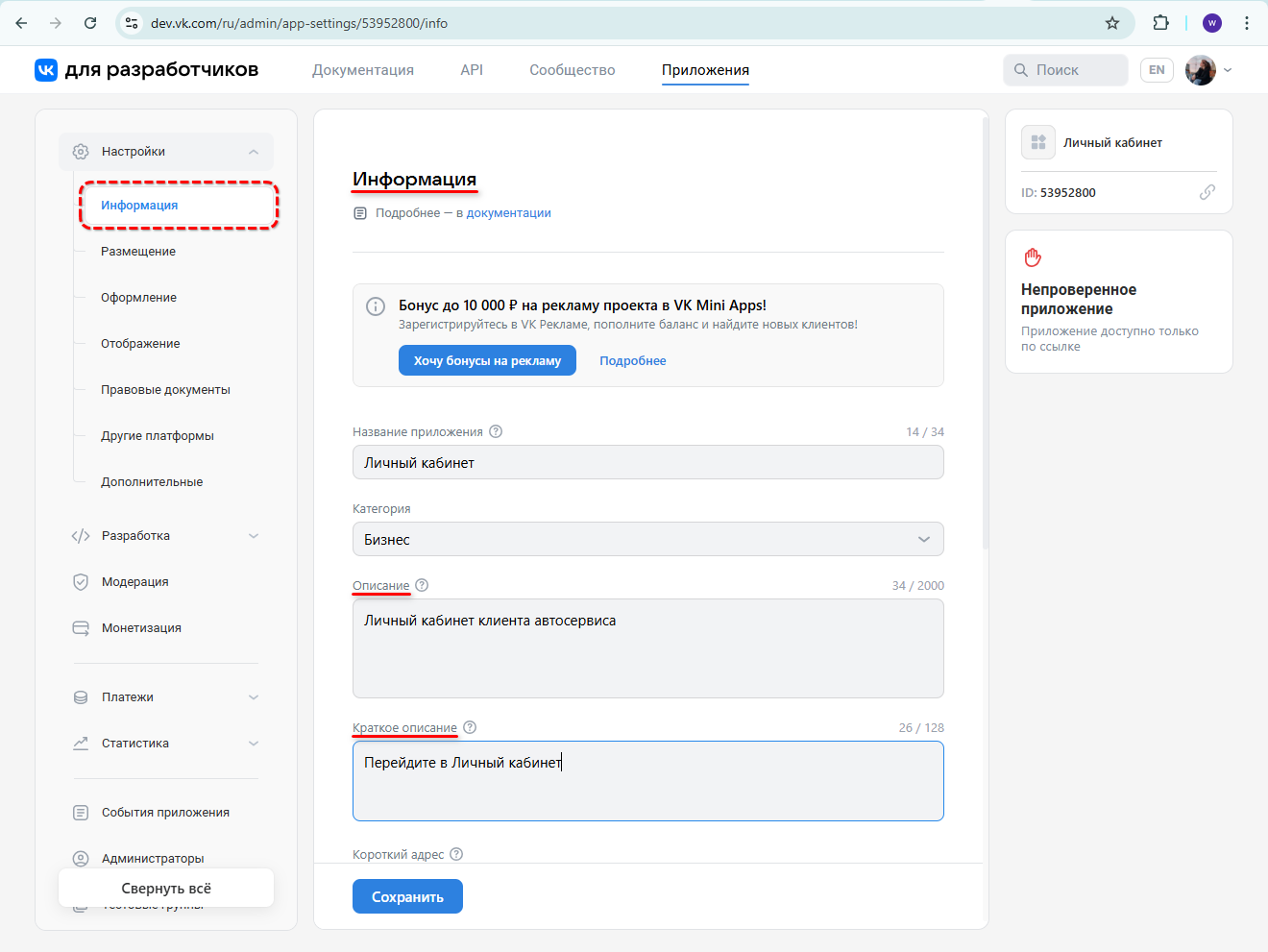Viewport: 1268px width, 952px height.
Task: Switch to the Приложения tab
Action: 705,69
